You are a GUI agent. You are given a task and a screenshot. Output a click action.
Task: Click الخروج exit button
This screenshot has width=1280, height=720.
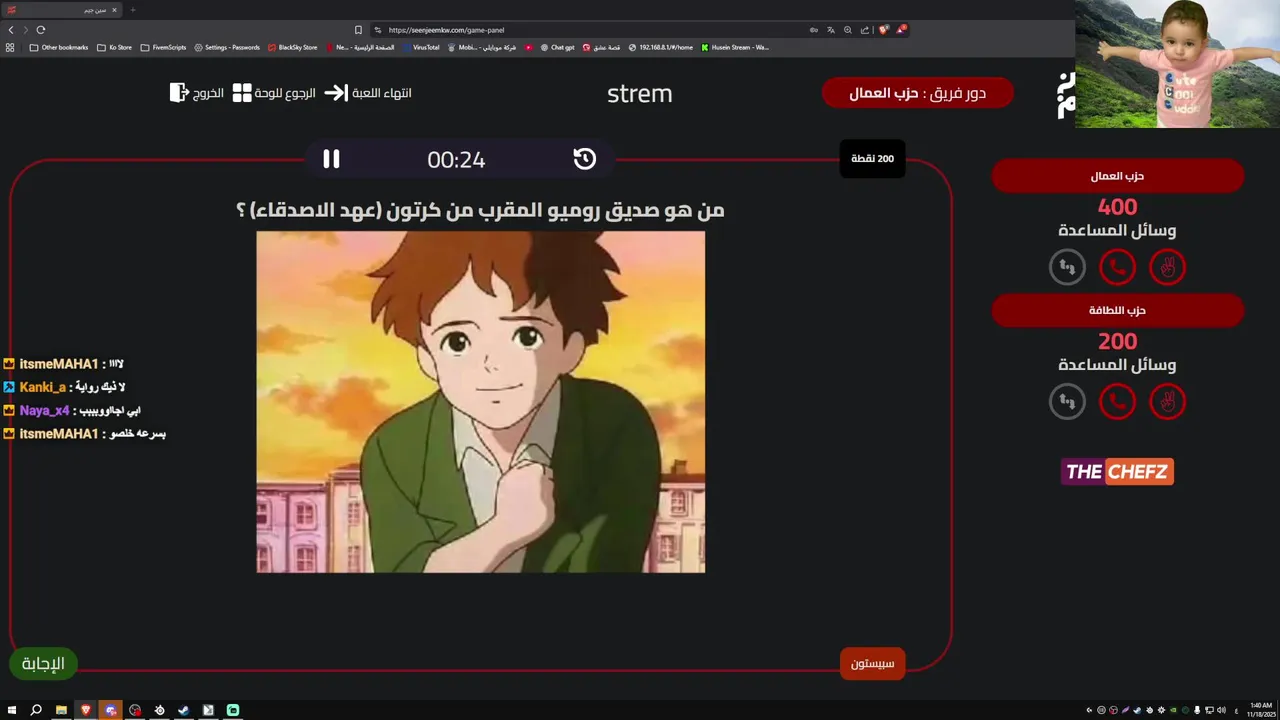196,93
